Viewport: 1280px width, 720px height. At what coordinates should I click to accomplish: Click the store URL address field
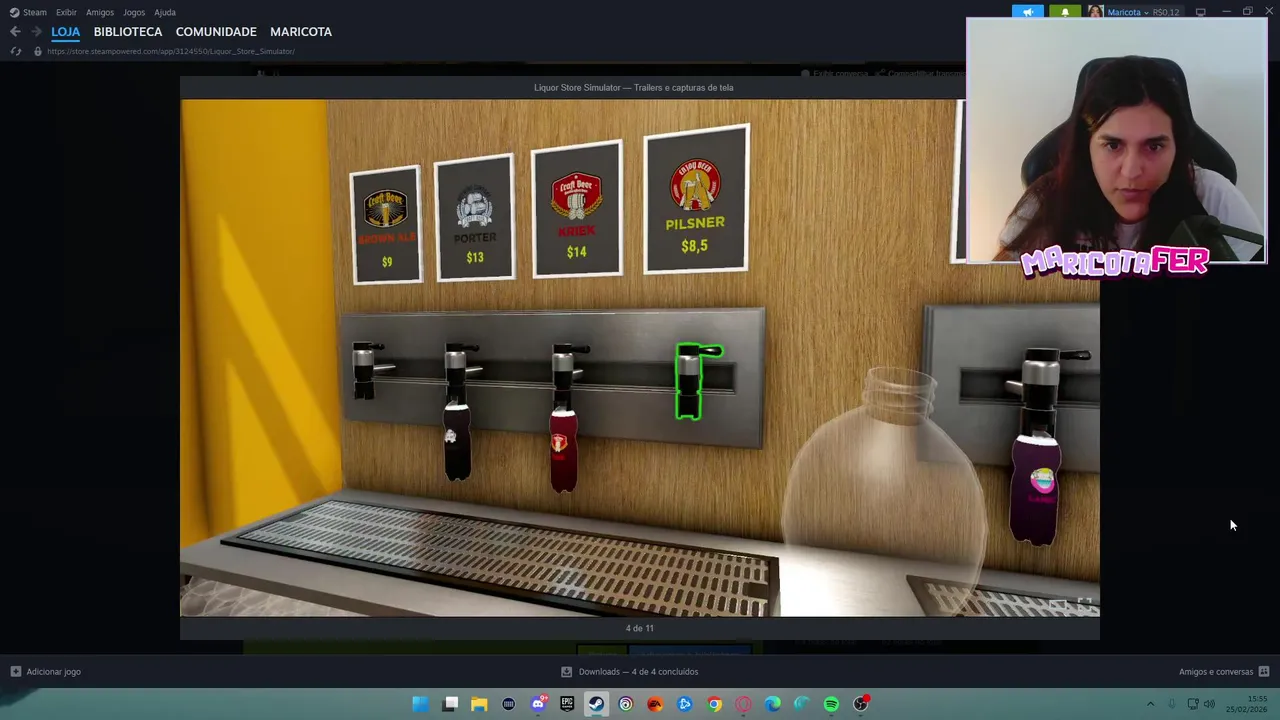pyautogui.click(x=170, y=51)
